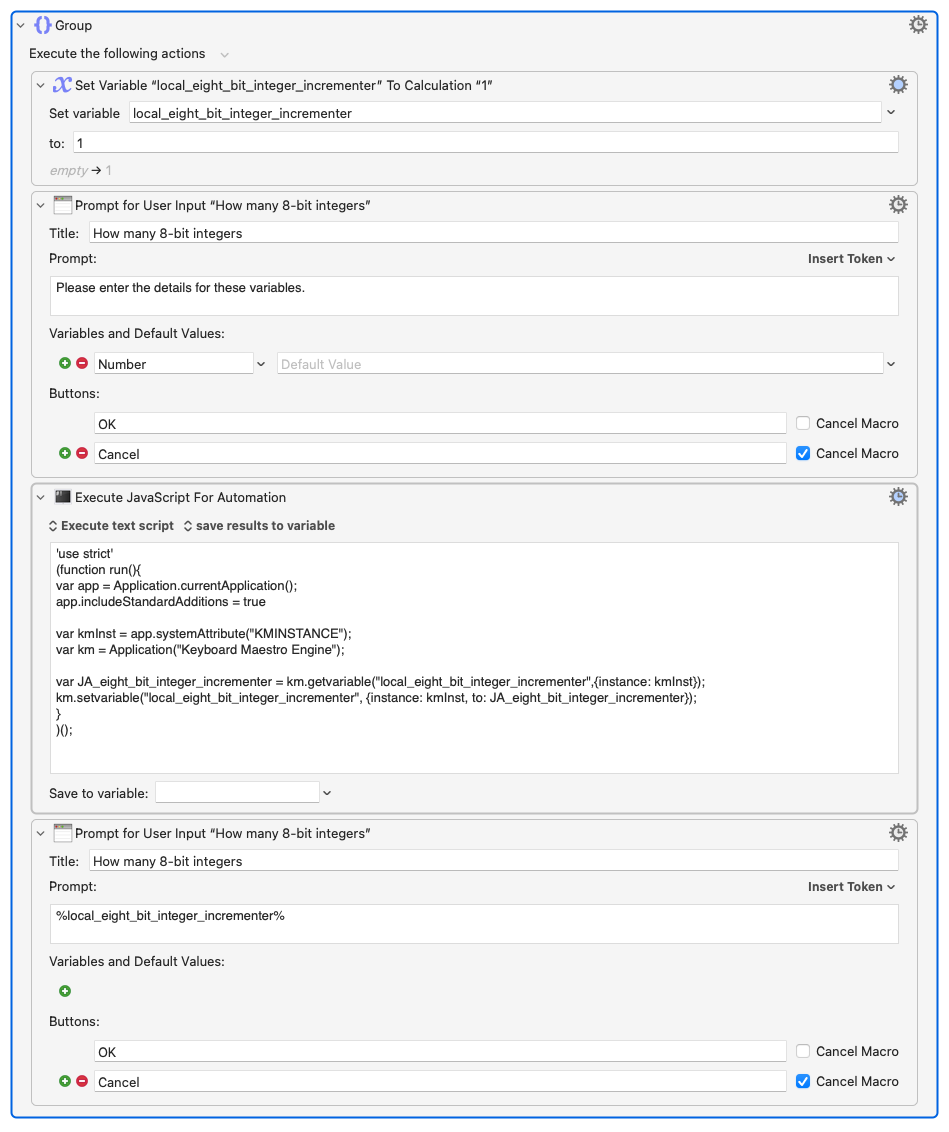Click gear icon of second Prompt action

(x=898, y=833)
